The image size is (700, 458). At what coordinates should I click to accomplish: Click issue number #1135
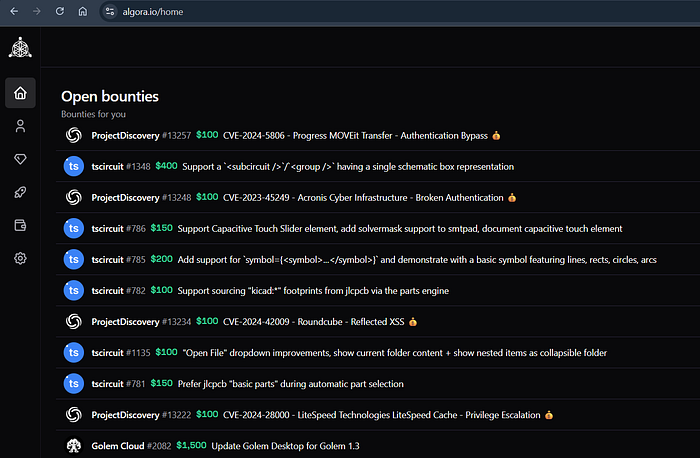click(138, 353)
